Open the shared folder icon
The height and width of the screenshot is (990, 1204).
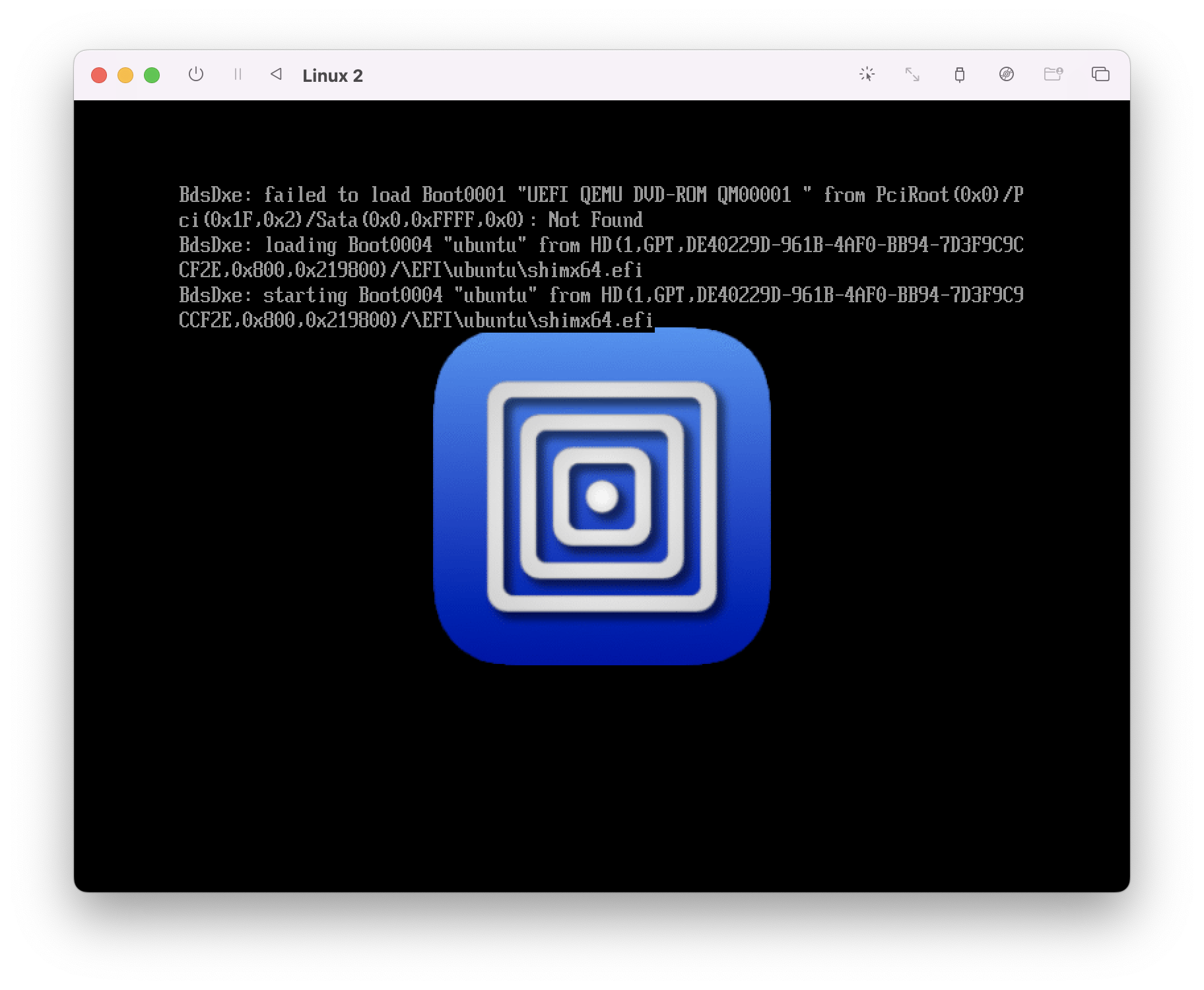[1053, 74]
